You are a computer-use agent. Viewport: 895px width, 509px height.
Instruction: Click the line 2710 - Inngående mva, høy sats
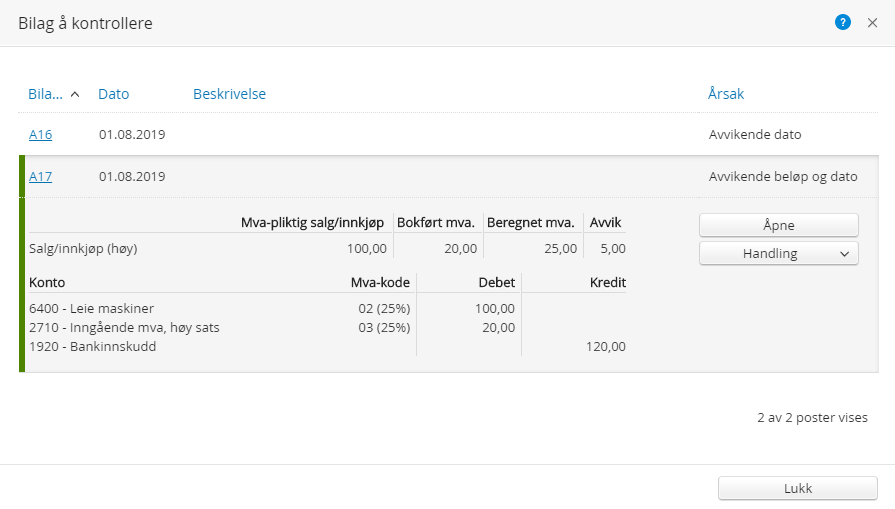pos(125,327)
